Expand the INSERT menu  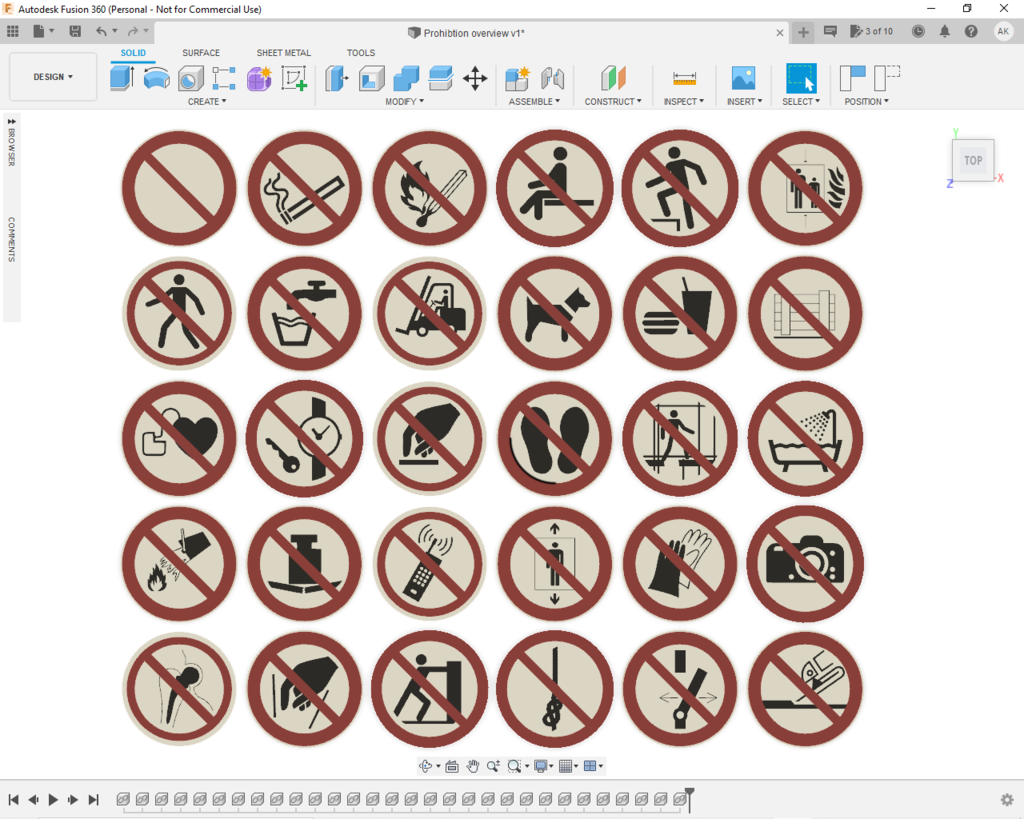coord(744,101)
